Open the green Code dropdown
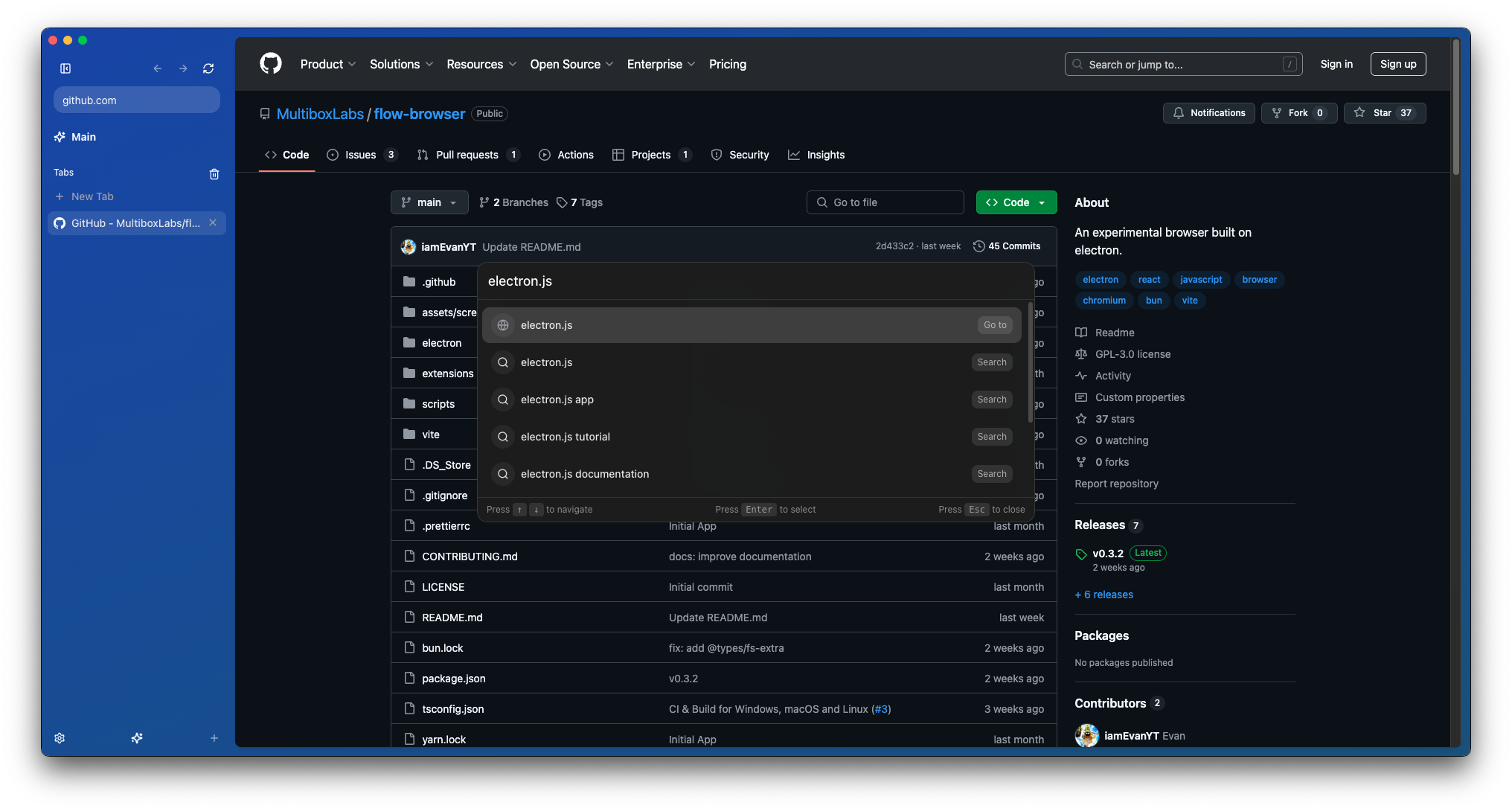The width and height of the screenshot is (1512, 811). [1016, 202]
